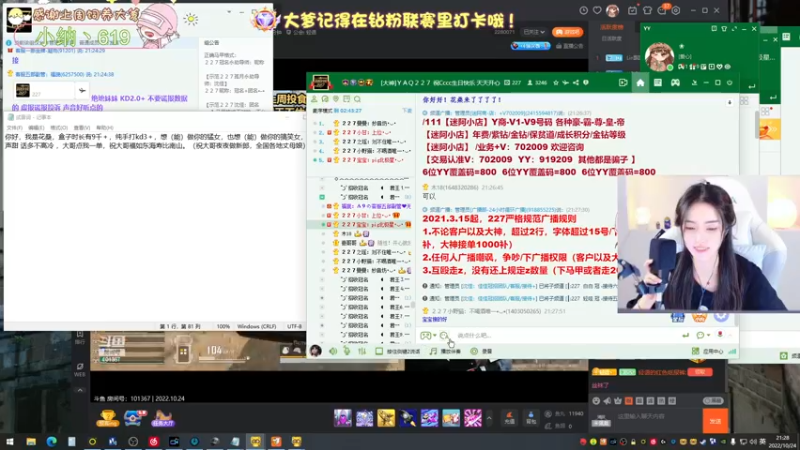The height and width of the screenshot is (450, 800).
Task: Open File Explorer from taskbar
Action: pos(31,441)
